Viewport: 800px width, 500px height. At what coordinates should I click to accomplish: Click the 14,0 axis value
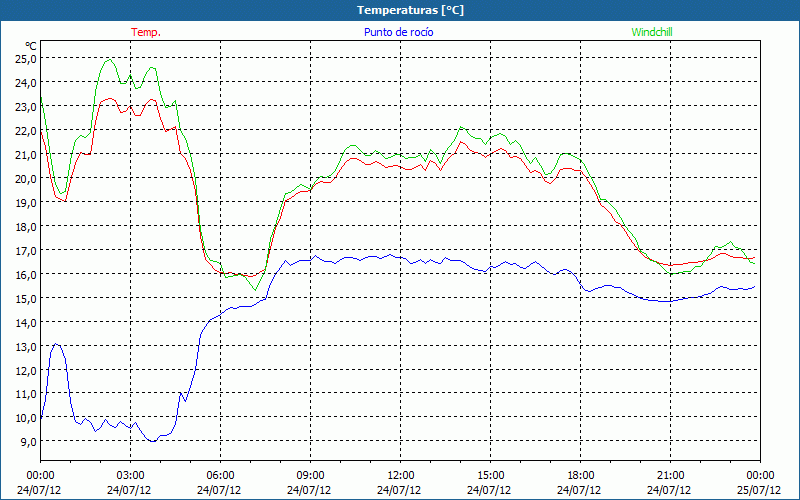point(26,322)
